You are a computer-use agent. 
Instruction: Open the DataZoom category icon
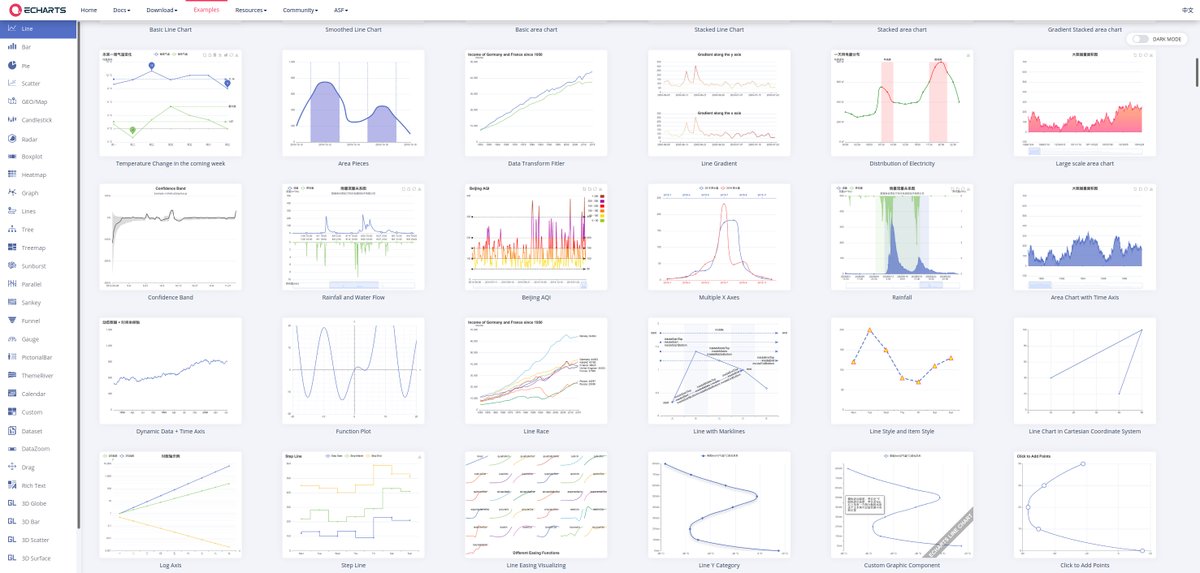click(x=10, y=448)
